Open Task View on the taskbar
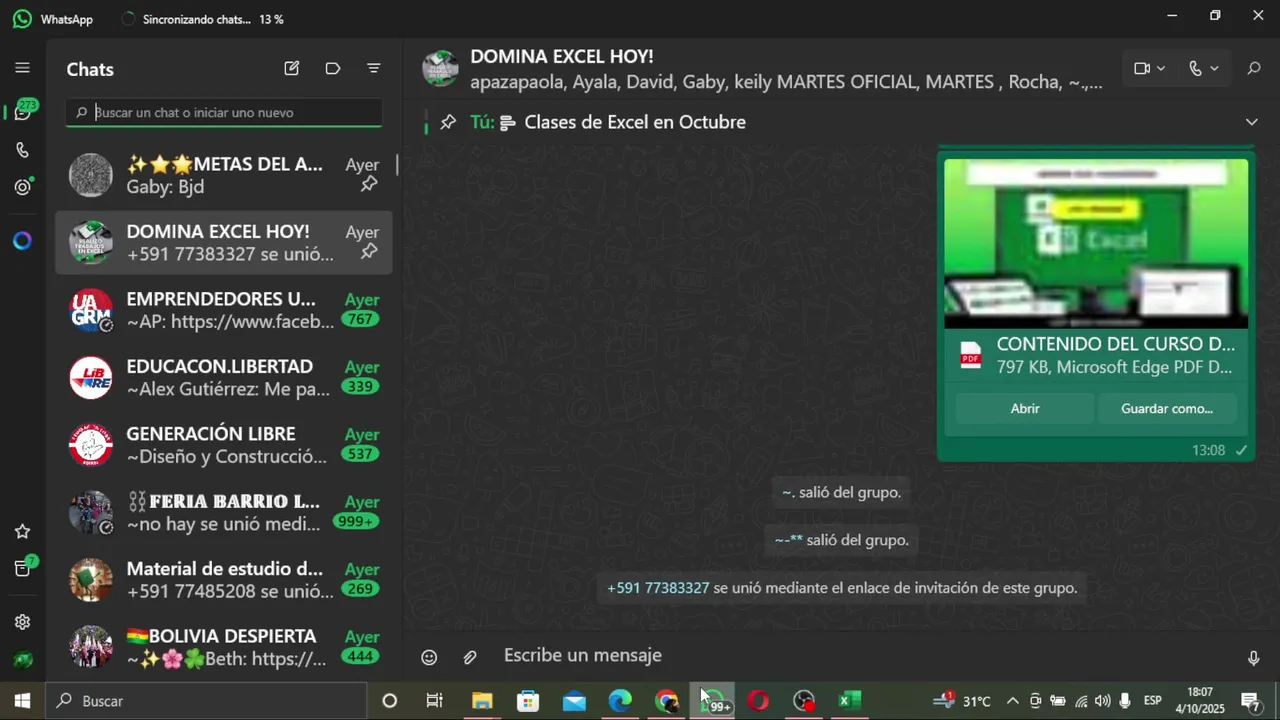The image size is (1280, 720). tap(435, 701)
